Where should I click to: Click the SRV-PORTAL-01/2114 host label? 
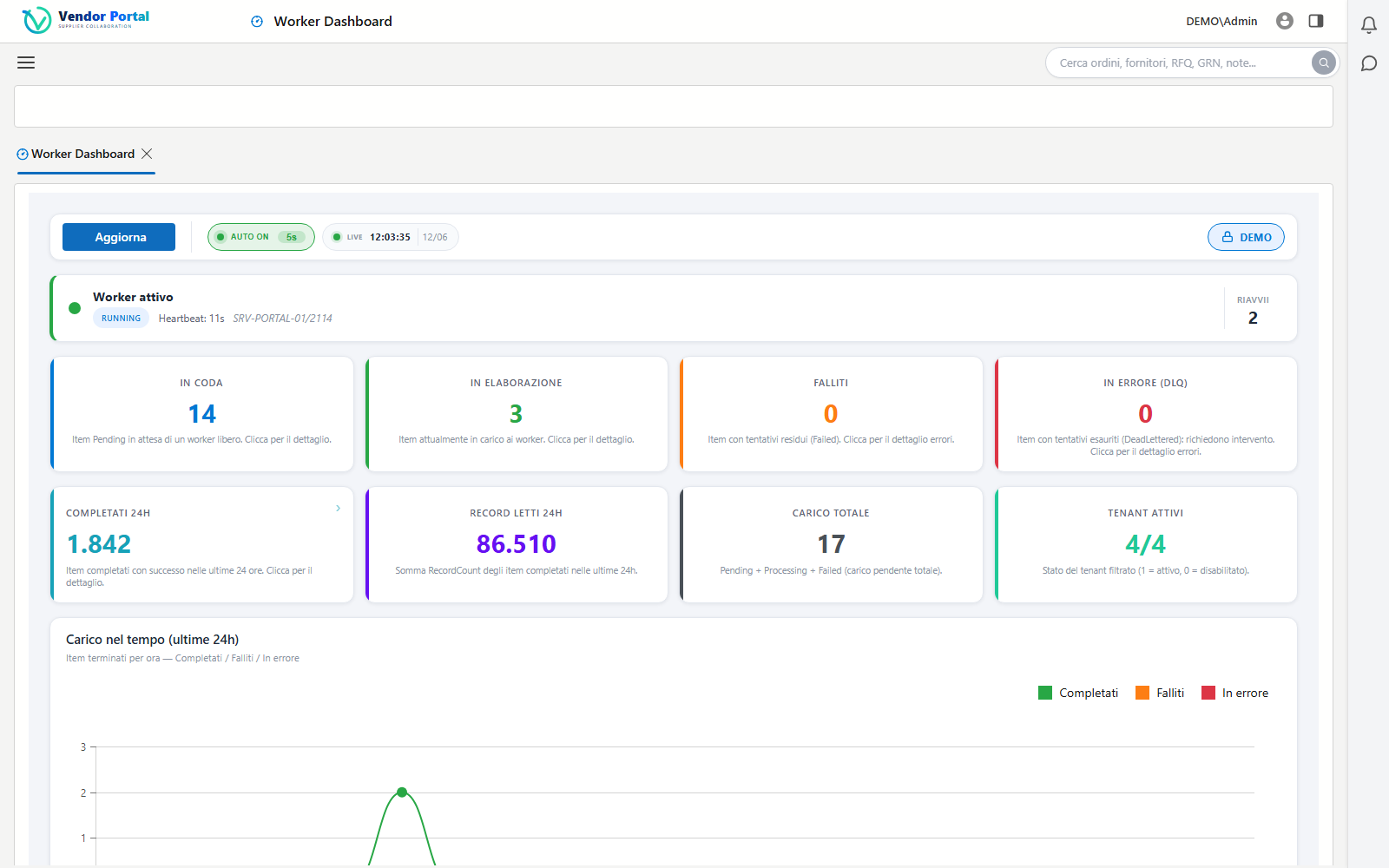[x=282, y=319]
